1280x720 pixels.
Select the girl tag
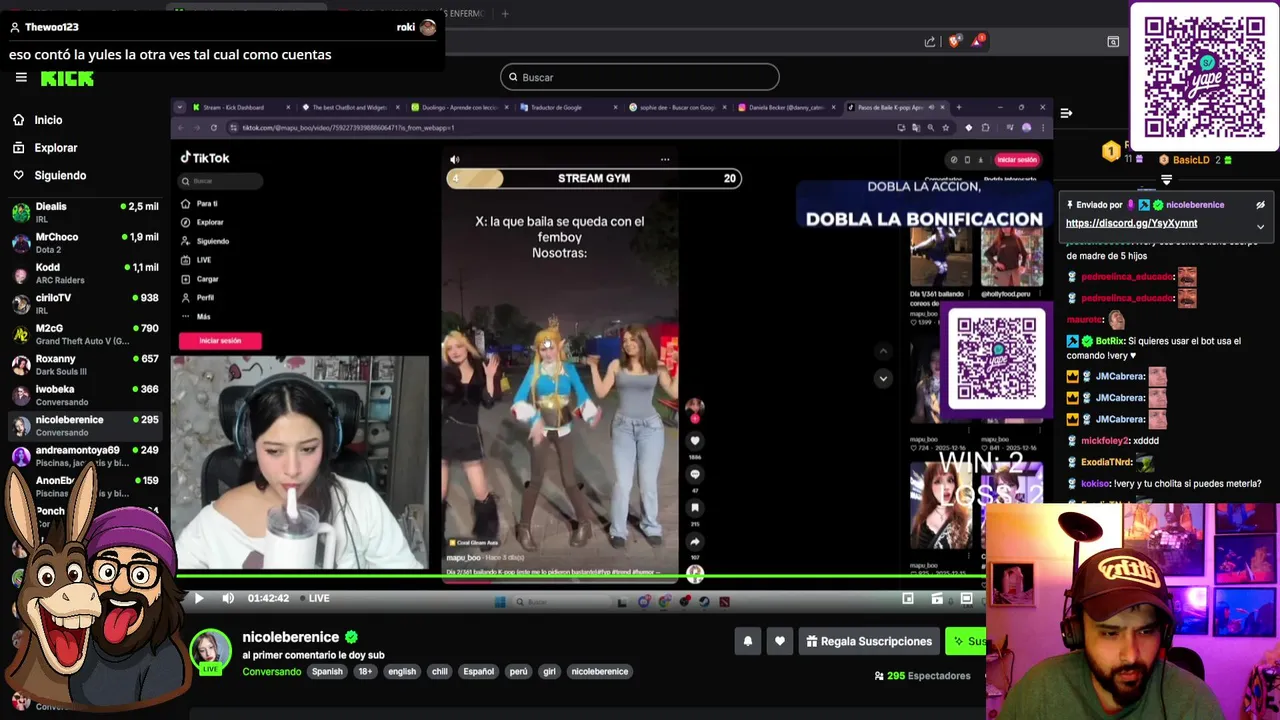click(549, 671)
